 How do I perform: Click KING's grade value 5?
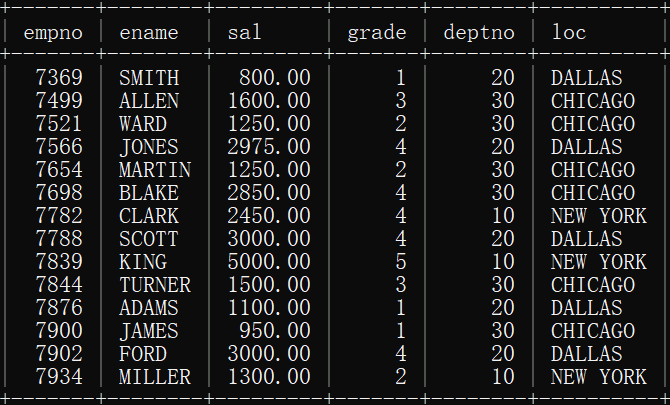pyautogui.click(x=400, y=262)
